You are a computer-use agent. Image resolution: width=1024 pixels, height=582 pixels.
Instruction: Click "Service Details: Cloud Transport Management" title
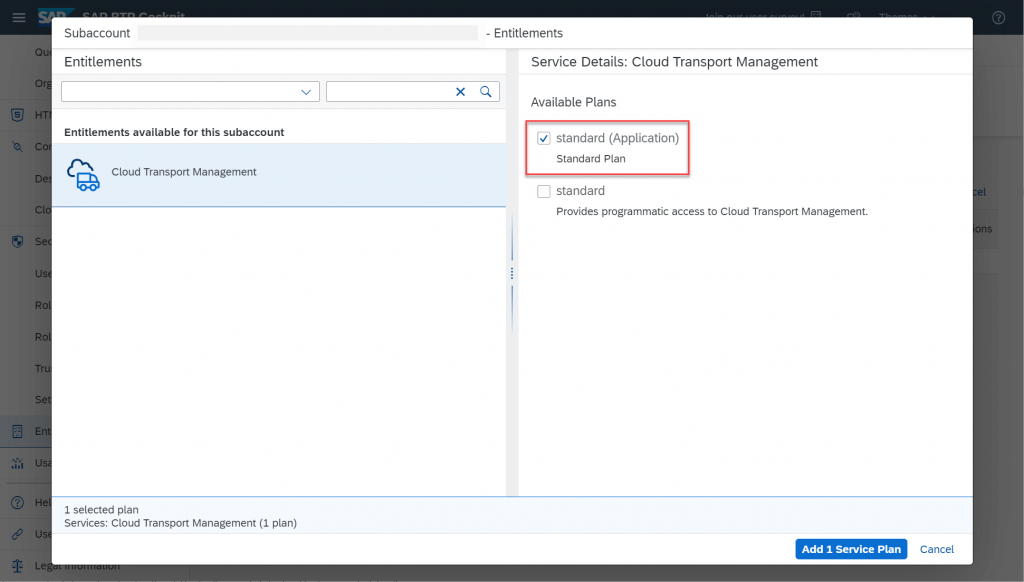(674, 62)
